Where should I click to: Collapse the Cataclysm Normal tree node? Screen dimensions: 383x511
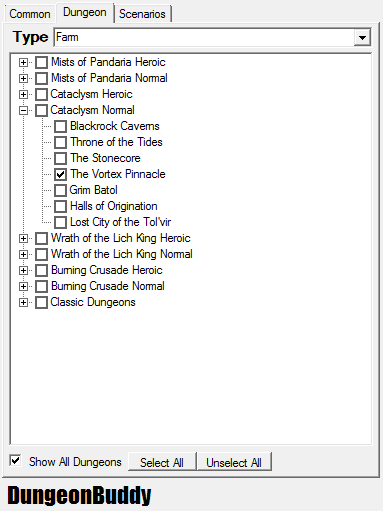point(23,110)
